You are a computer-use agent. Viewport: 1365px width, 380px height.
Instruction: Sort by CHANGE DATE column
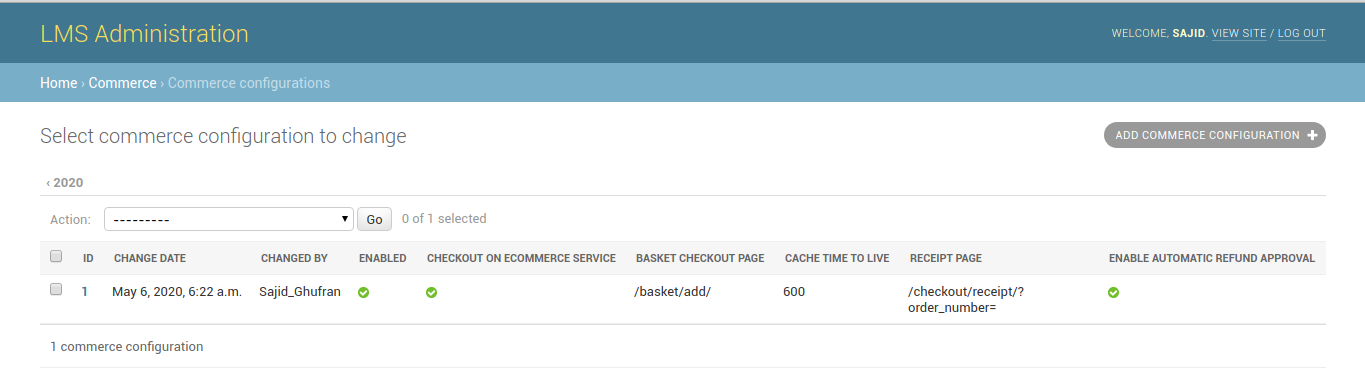[x=150, y=258]
